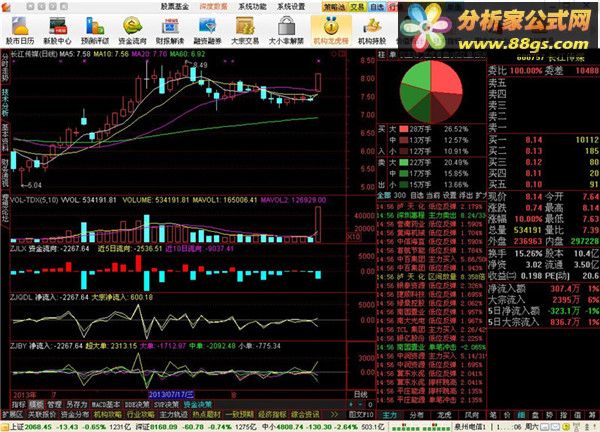Select the 指标 tab below the chart

(19, 404)
